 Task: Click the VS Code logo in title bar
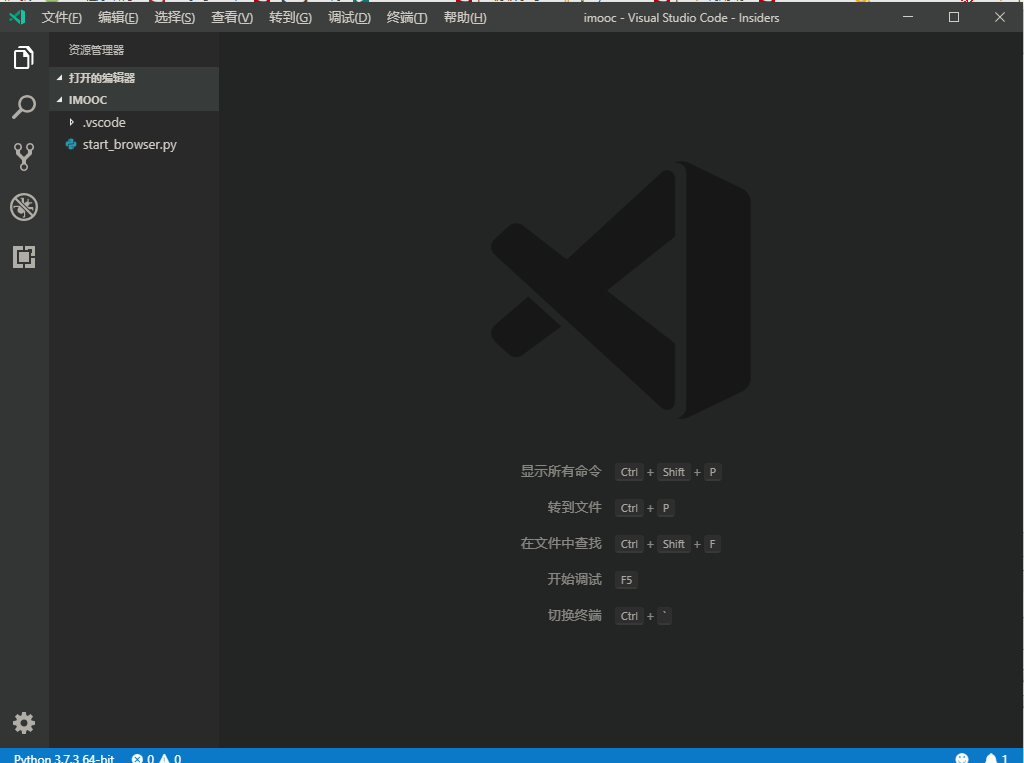pyautogui.click(x=18, y=17)
